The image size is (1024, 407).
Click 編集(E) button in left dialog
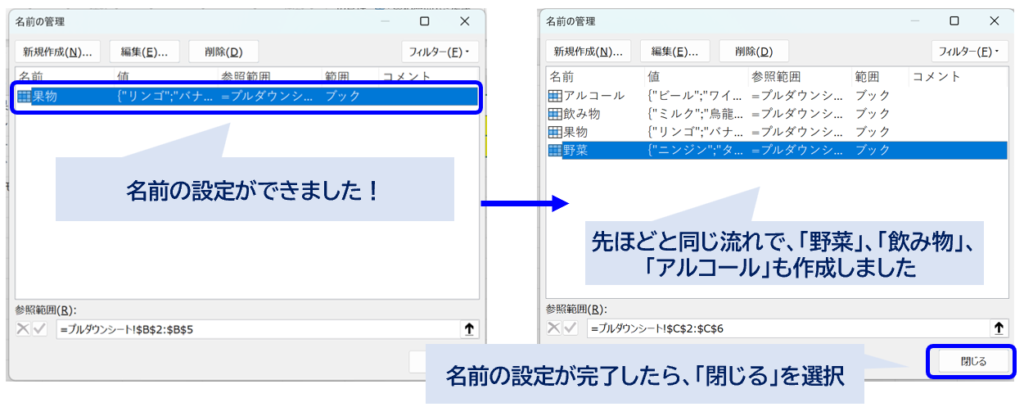[x=144, y=52]
